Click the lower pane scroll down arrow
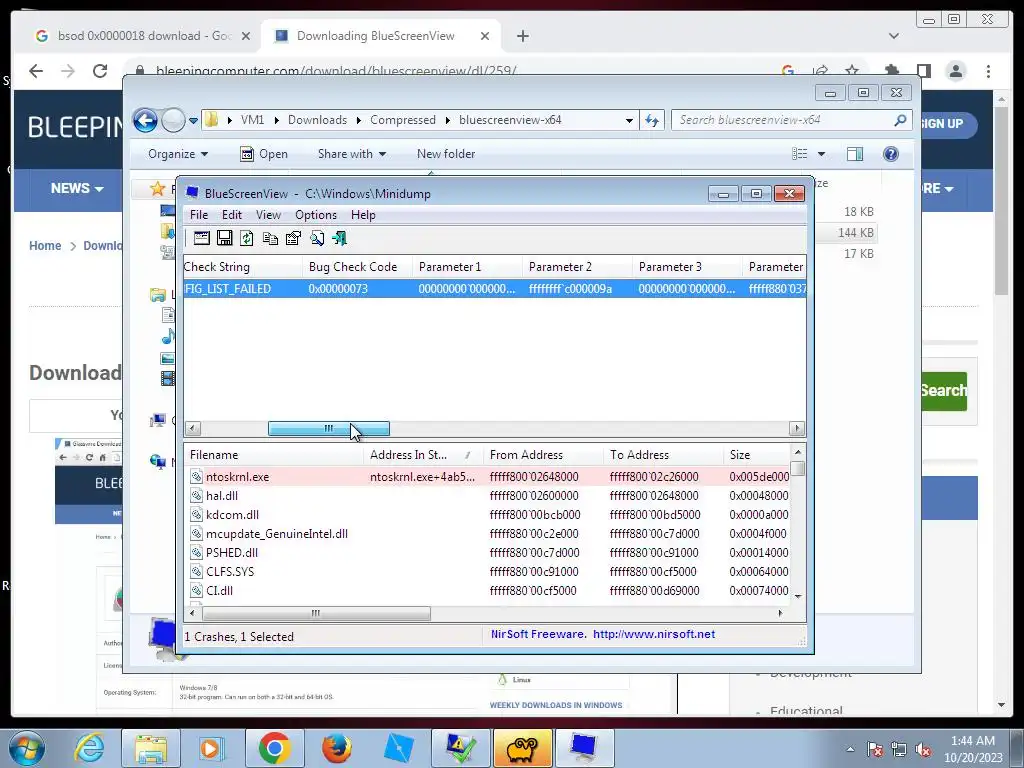The width and height of the screenshot is (1024, 768). [798, 596]
